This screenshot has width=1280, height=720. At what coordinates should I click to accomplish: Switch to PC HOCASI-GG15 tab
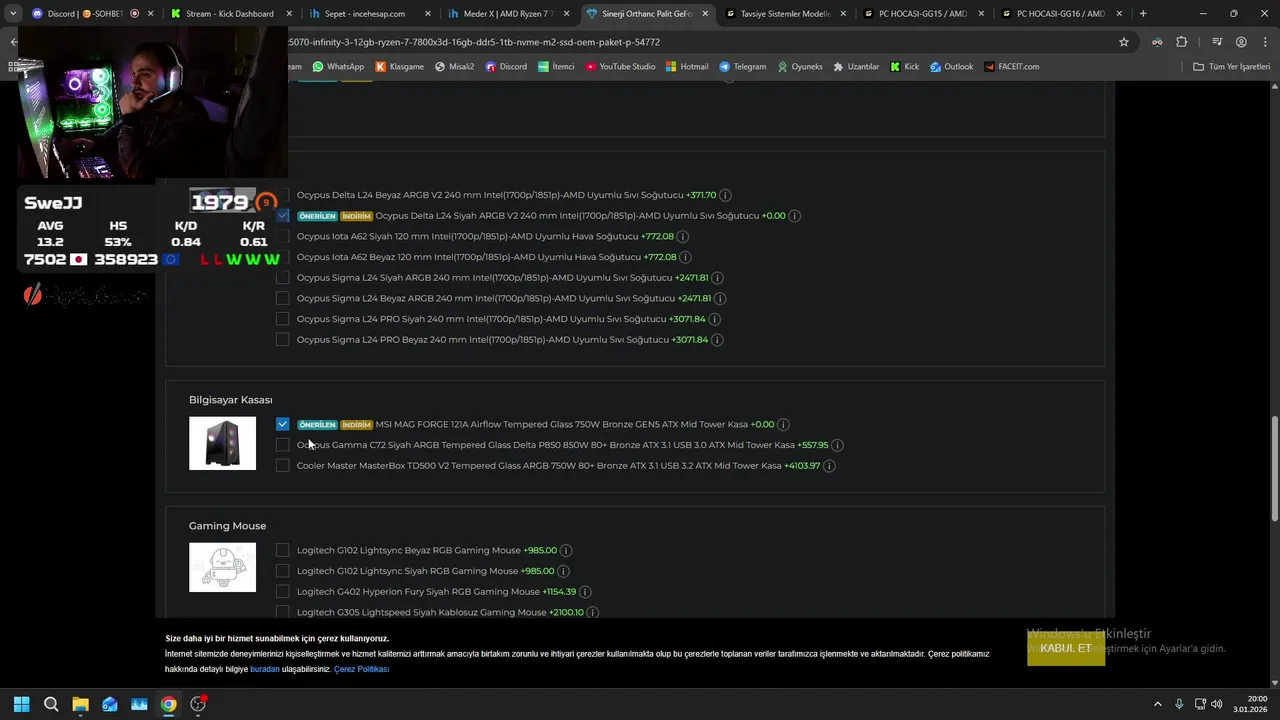tap(922, 14)
